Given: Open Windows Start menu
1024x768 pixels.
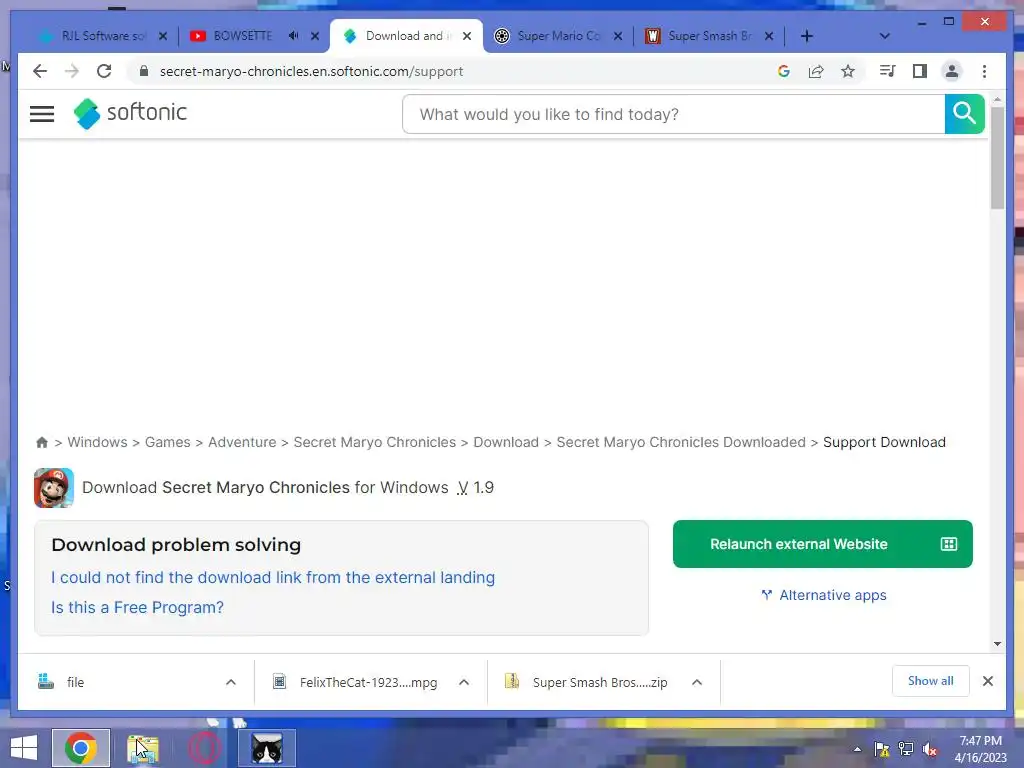Looking at the screenshot, I should [x=24, y=748].
